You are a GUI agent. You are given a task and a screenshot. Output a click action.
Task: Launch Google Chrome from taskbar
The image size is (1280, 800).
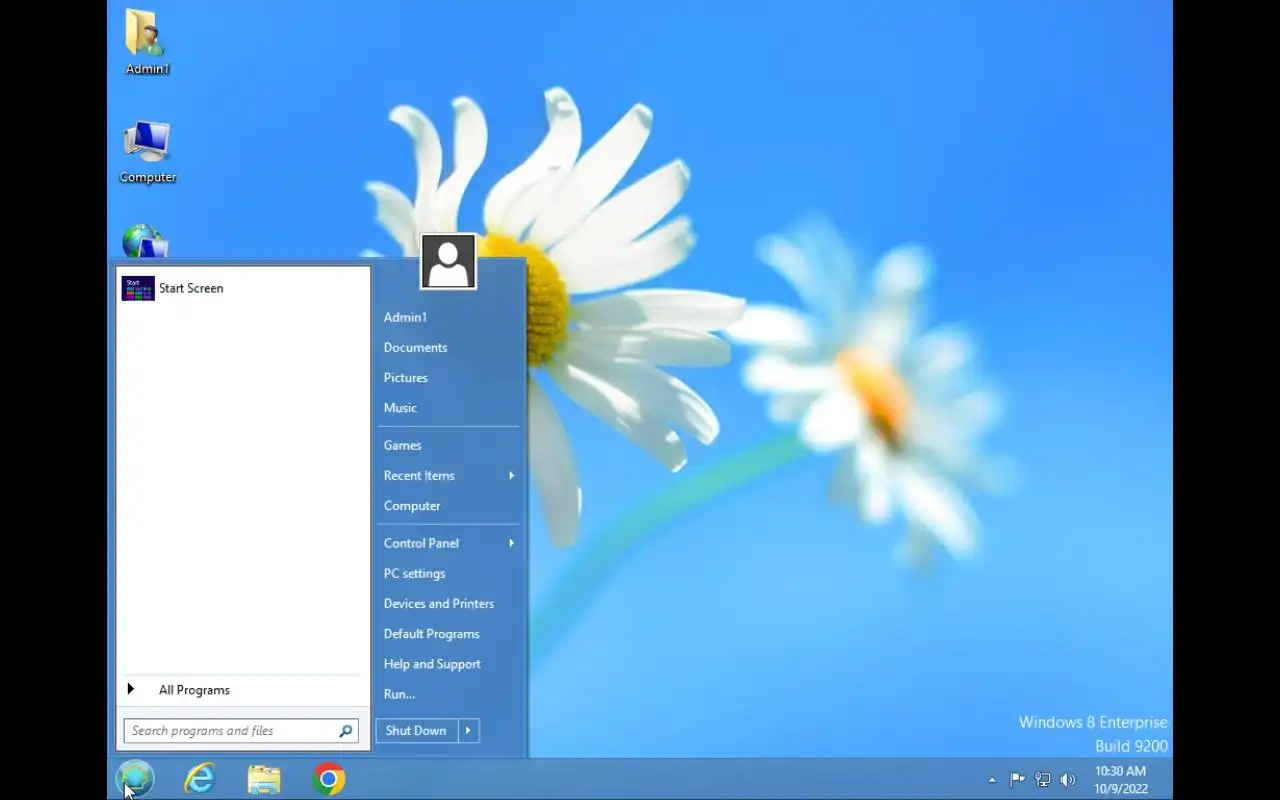click(328, 779)
